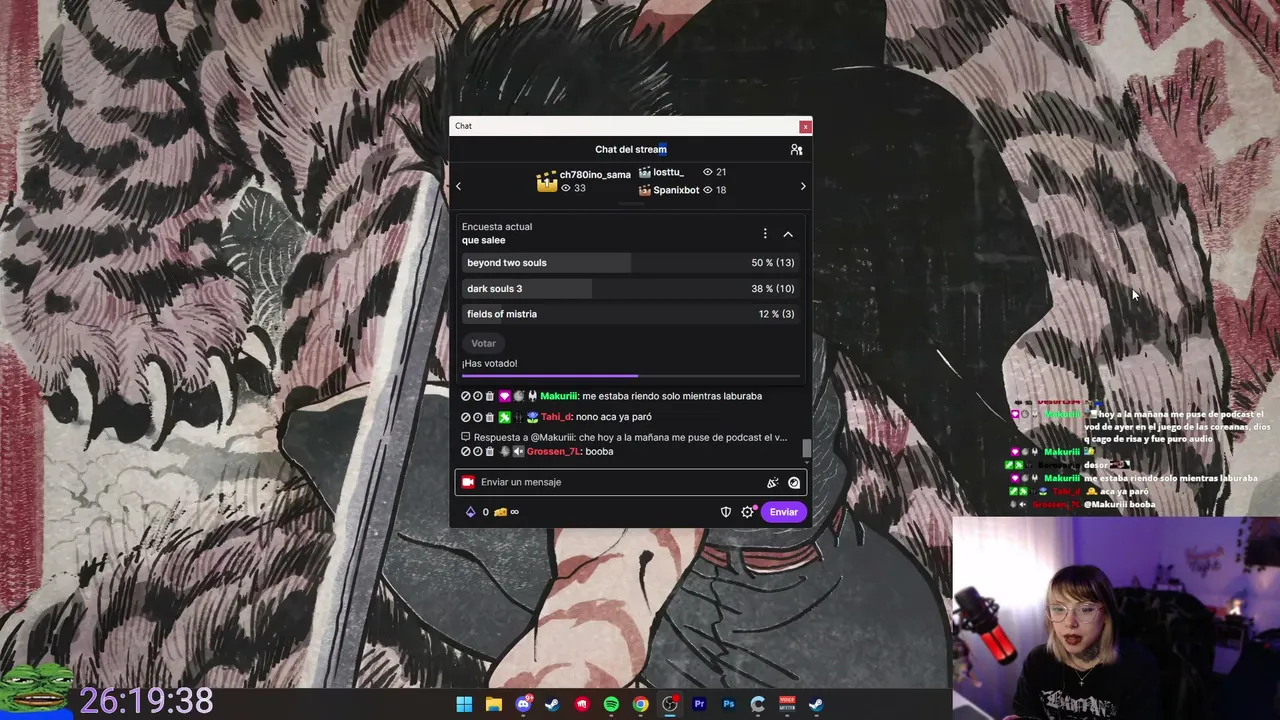This screenshot has height=720, width=1280.
Task: Click the poll time remaining progress bar
Action: coord(631,376)
